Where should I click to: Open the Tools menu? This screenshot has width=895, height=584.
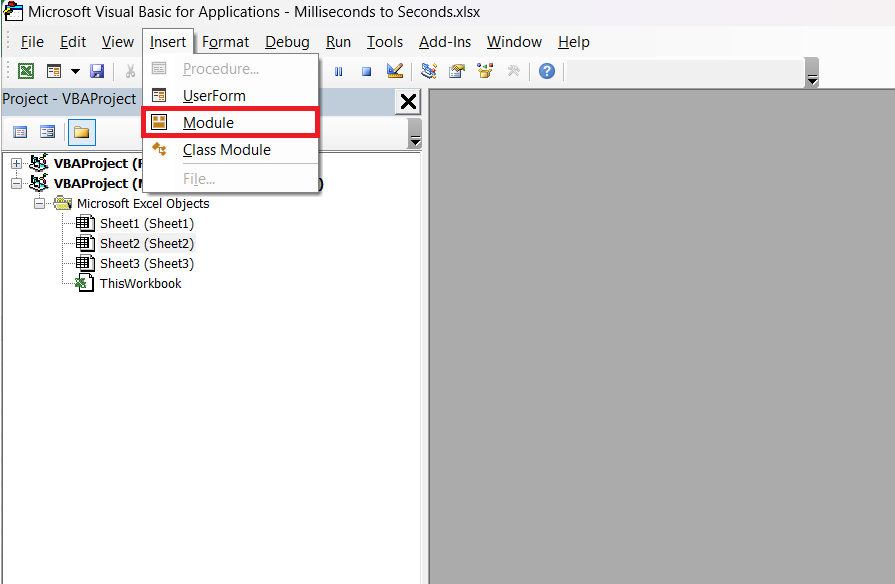385,42
